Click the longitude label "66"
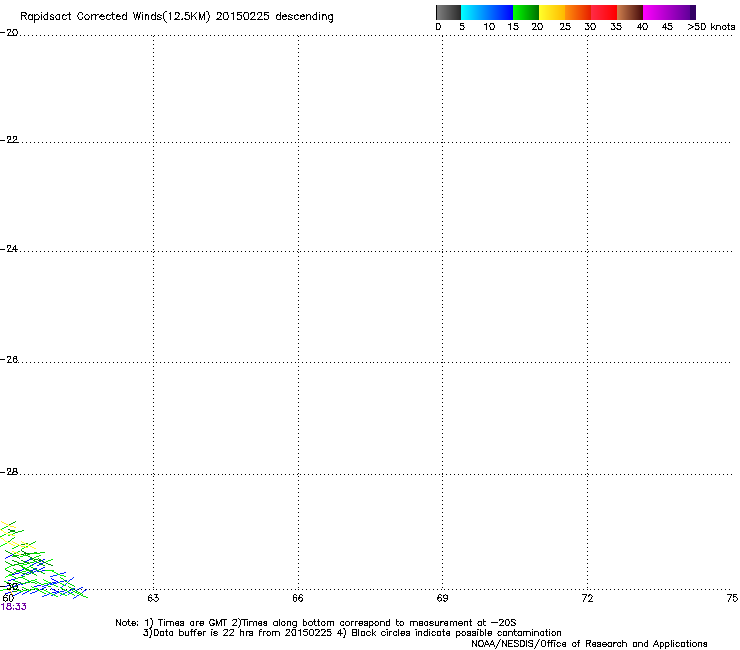The image size is (740, 650). 298,598
